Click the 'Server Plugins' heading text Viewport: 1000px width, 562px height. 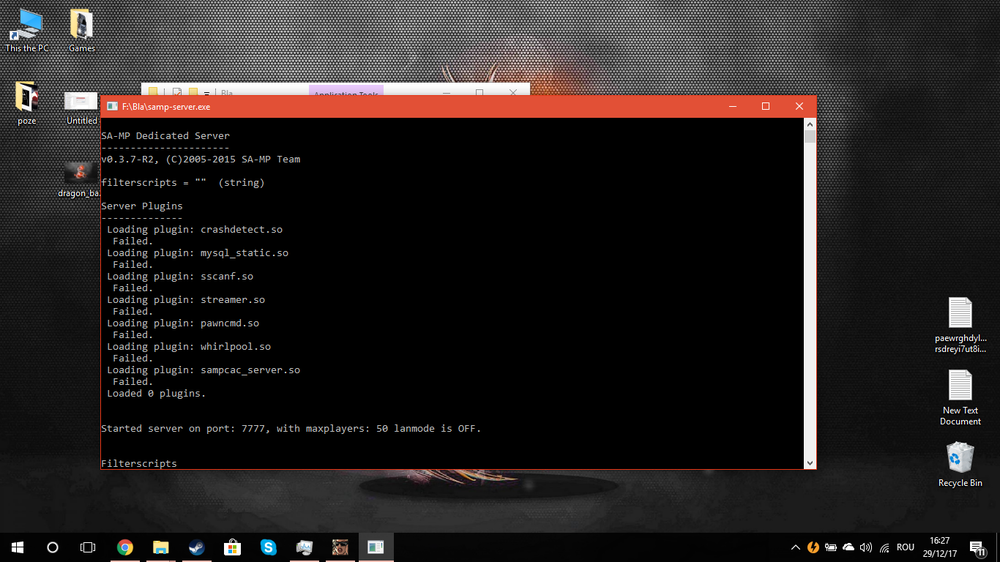[x=142, y=206]
